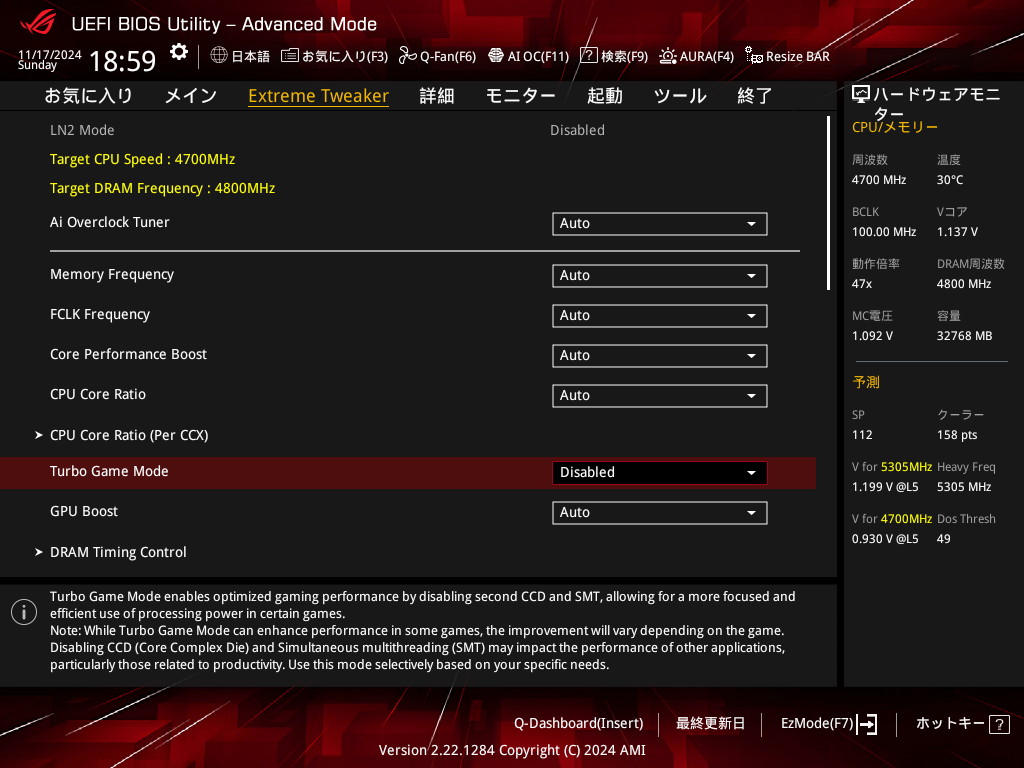Viewport: 1024px width, 768px height.
Task: Open Core Performance Boost dropdown
Action: tap(660, 355)
